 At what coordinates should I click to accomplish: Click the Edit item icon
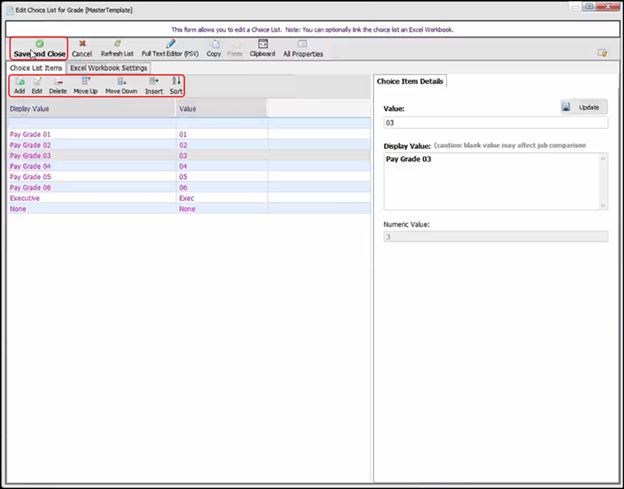37,85
